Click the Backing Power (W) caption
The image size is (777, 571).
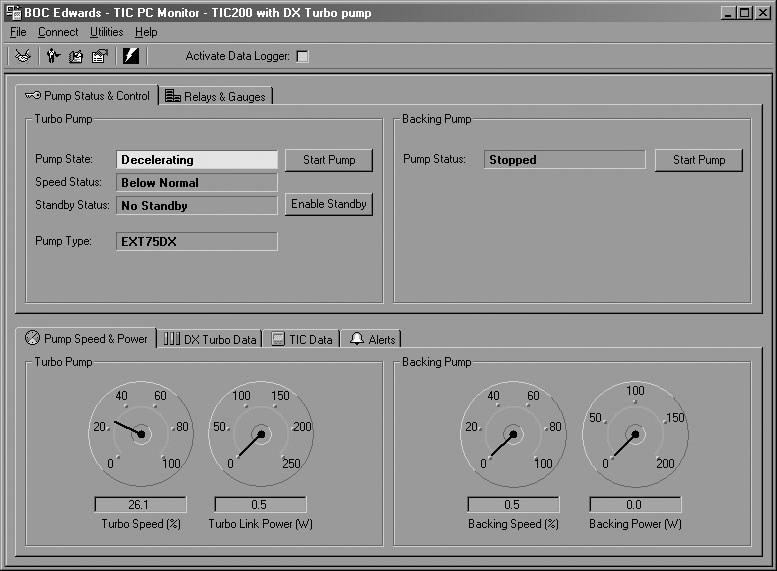tap(635, 524)
